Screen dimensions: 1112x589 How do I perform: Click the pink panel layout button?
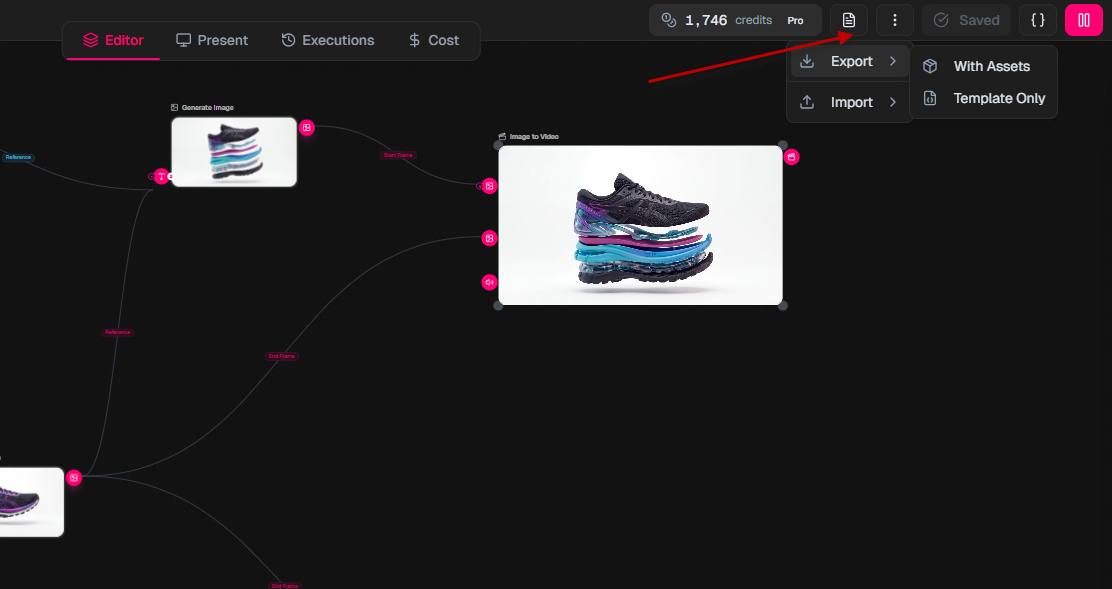click(1083, 20)
